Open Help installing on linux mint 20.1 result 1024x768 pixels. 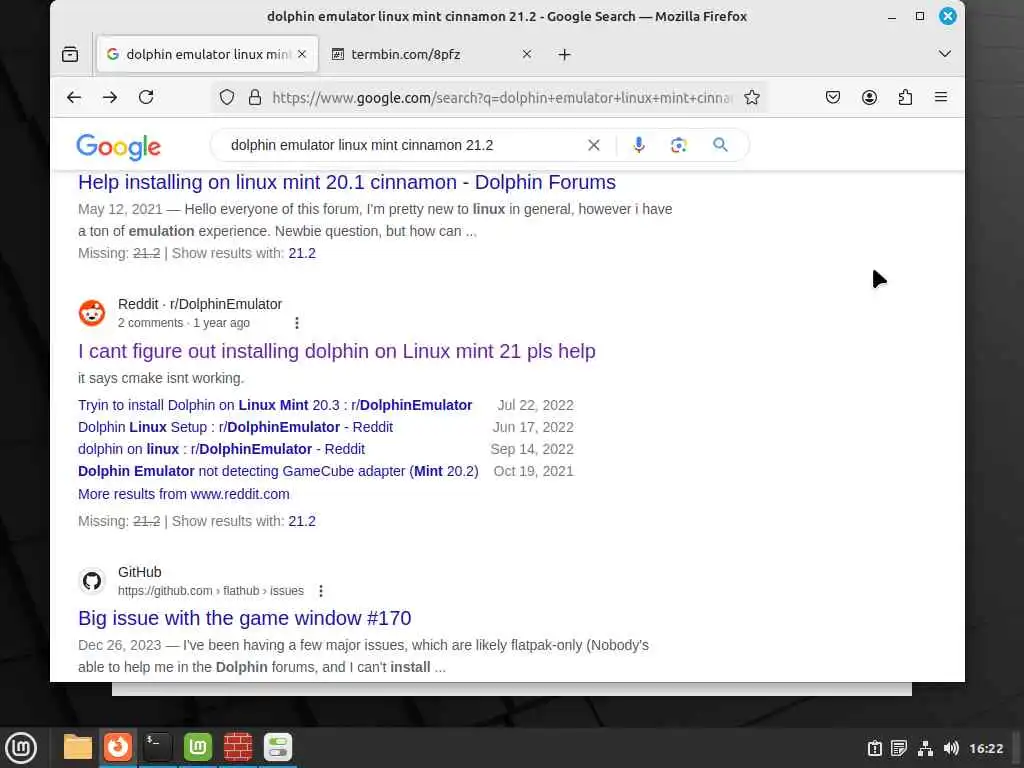(347, 182)
